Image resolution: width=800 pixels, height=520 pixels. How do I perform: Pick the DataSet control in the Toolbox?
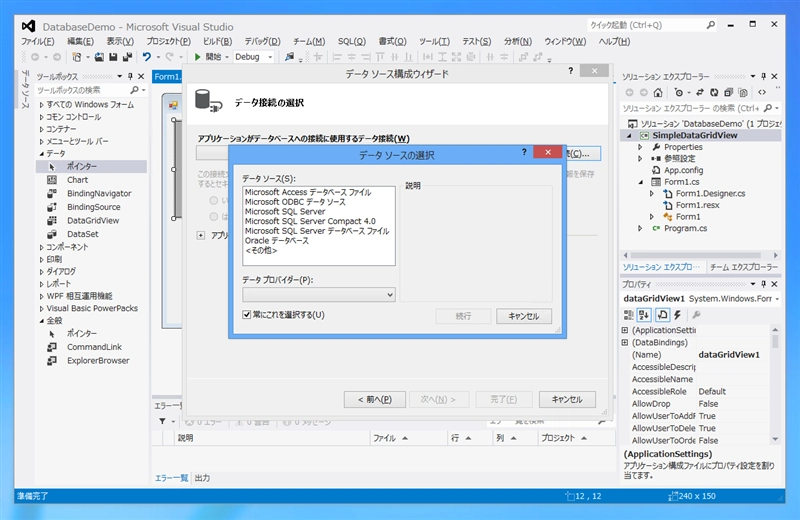pyautogui.click(x=83, y=234)
